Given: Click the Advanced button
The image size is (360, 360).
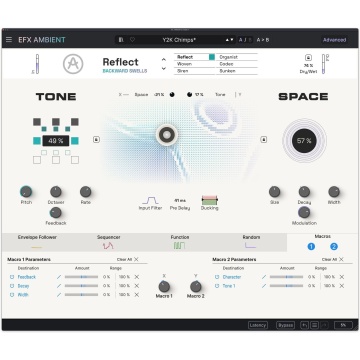Looking at the screenshot, I should tap(335, 40).
